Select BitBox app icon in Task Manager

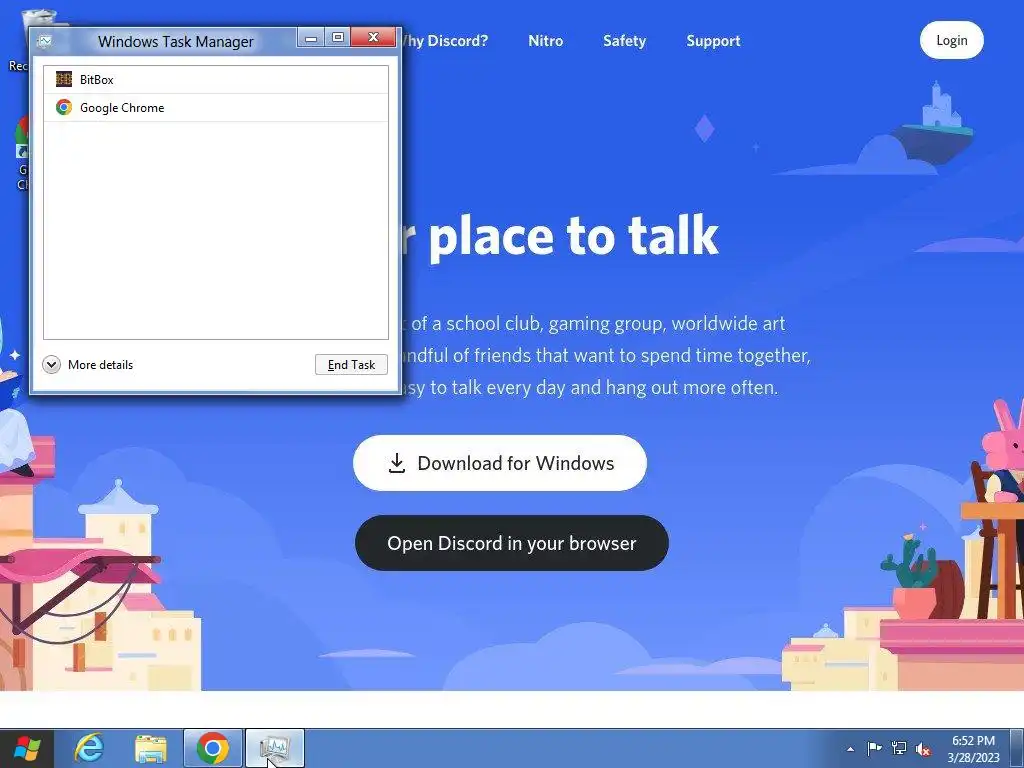(x=63, y=79)
